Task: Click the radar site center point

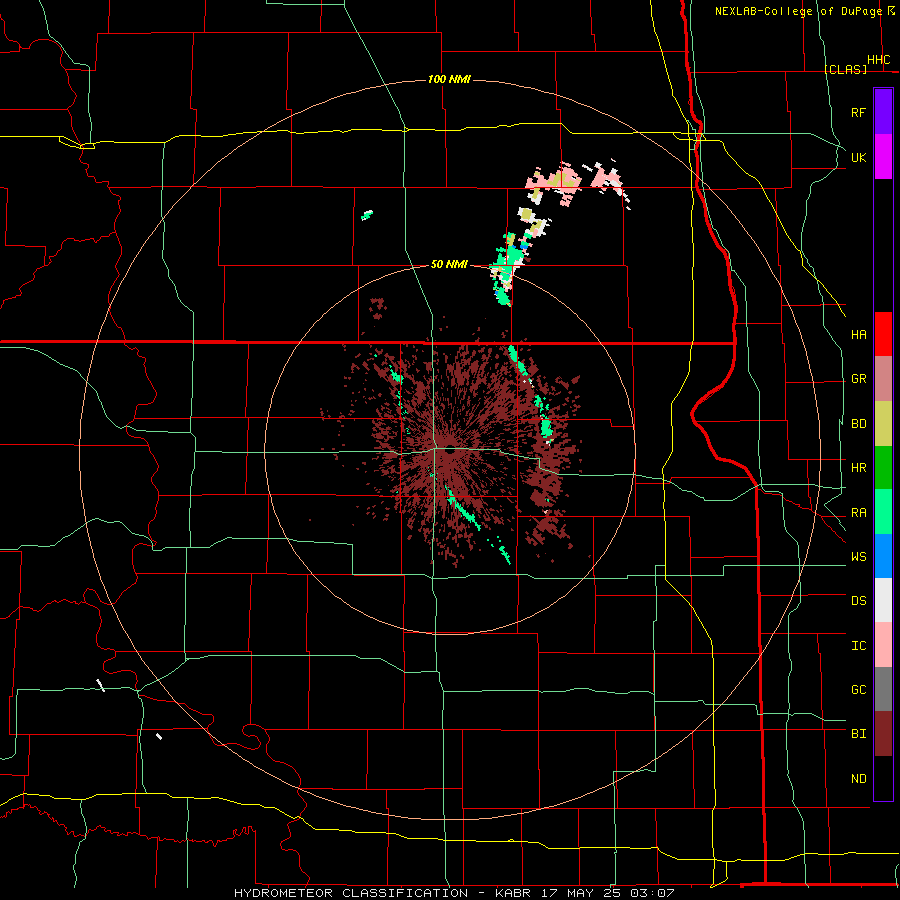Action: (449, 450)
